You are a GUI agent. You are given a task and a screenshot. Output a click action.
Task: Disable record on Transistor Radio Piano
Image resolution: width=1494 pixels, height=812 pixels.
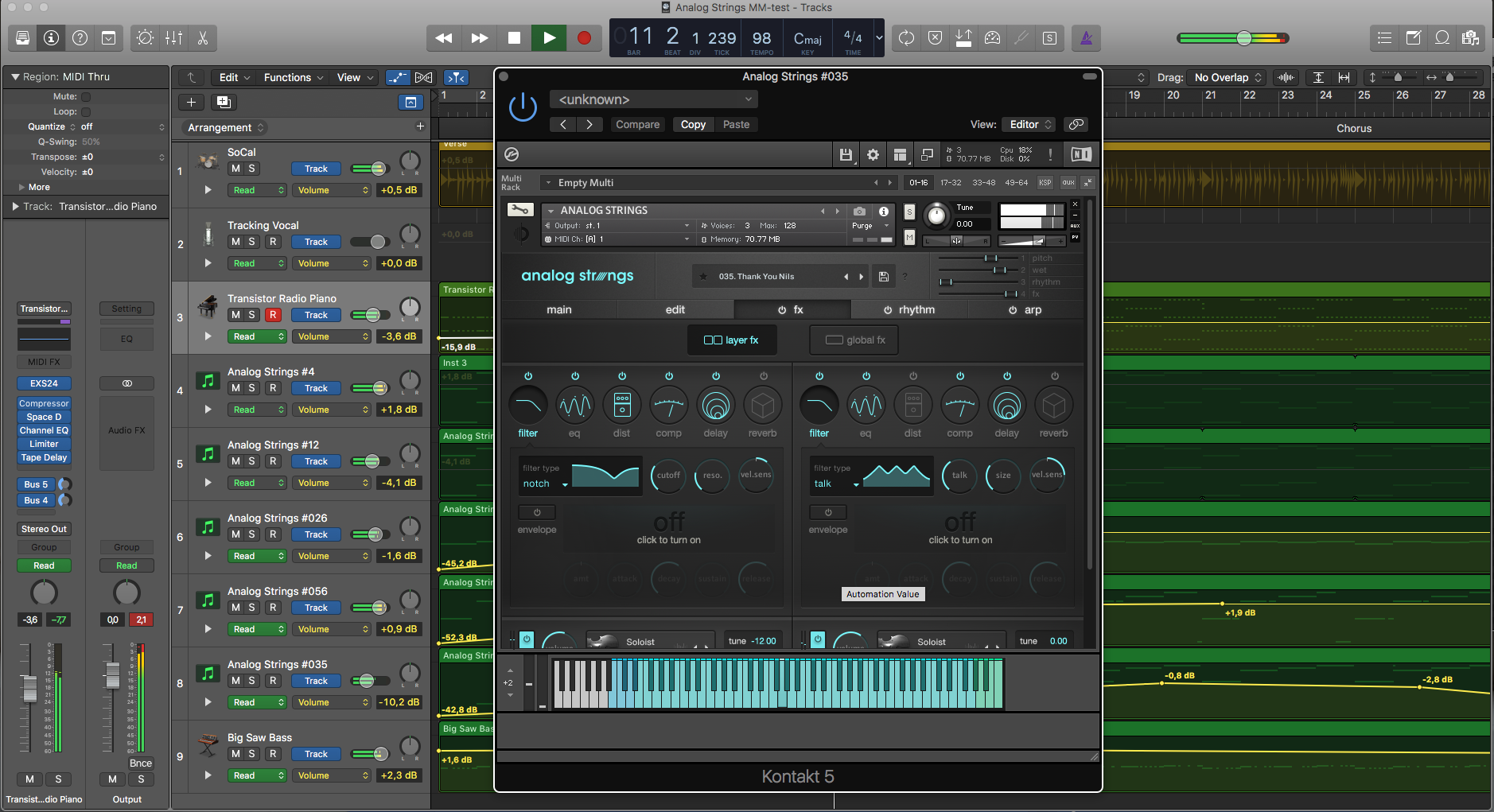tap(273, 315)
